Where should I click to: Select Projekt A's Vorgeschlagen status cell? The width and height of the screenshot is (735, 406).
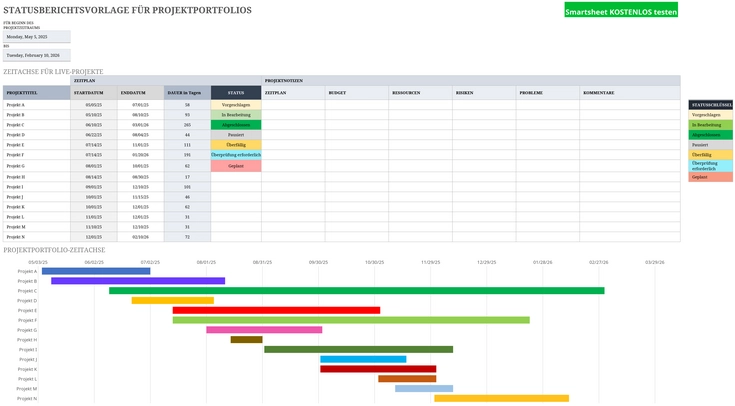click(x=236, y=105)
